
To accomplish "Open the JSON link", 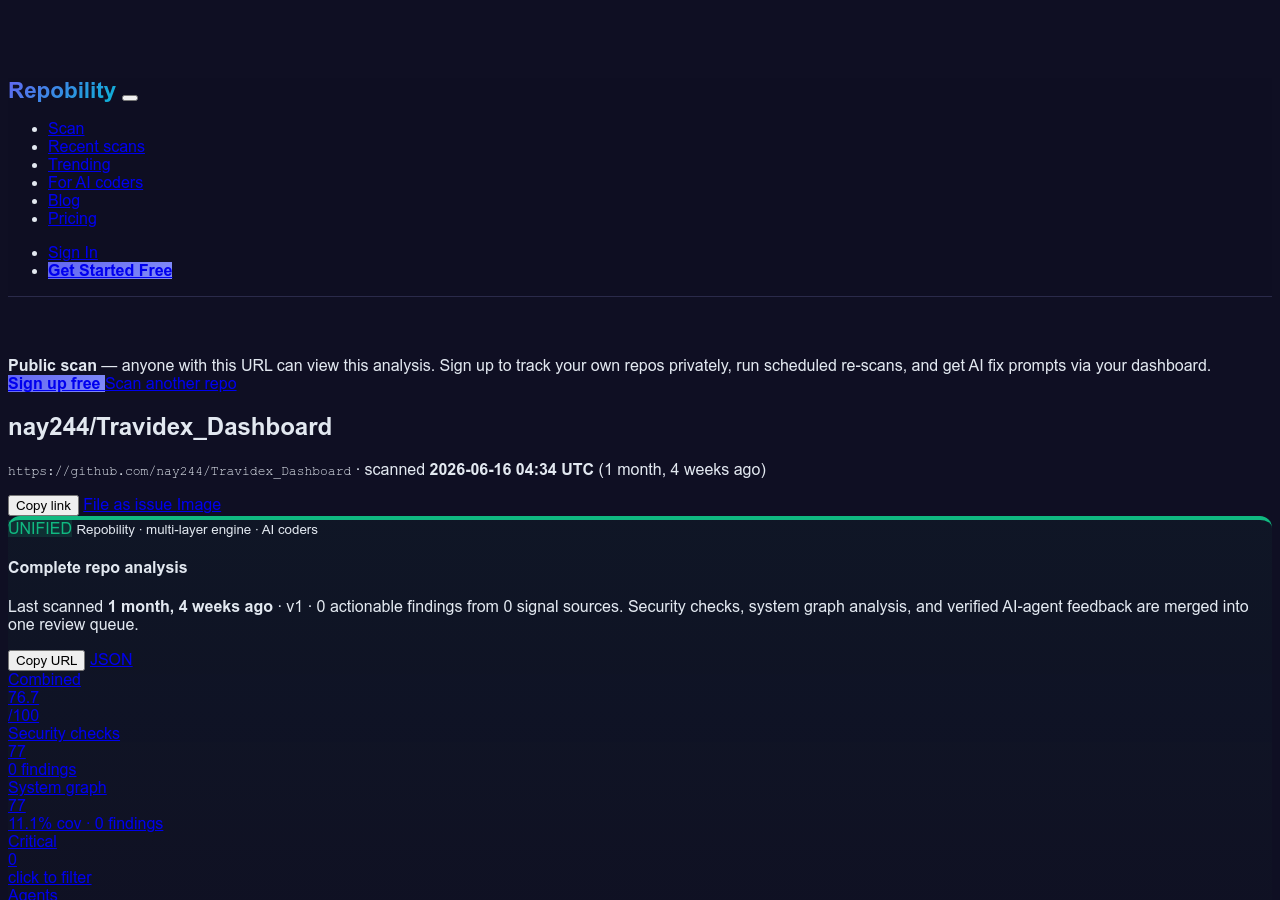I will coord(111,660).
